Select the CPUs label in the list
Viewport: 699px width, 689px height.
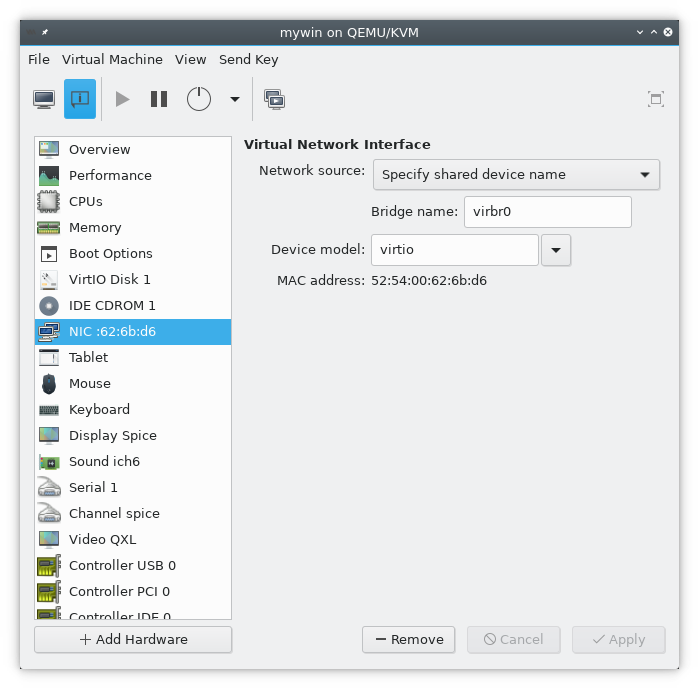tap(86, 201)
